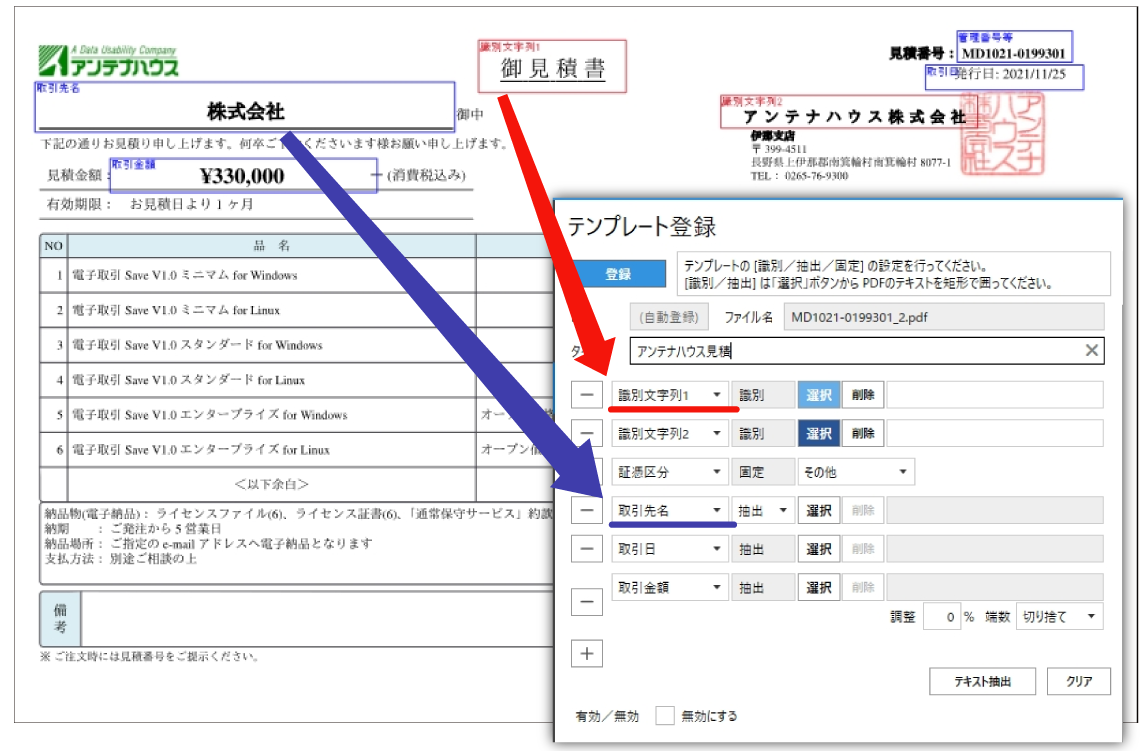The width and height of the screenshot is (1146, 751).
Task: Remove the 取引日 row using the minus icon
Action: tap(587, 549)
